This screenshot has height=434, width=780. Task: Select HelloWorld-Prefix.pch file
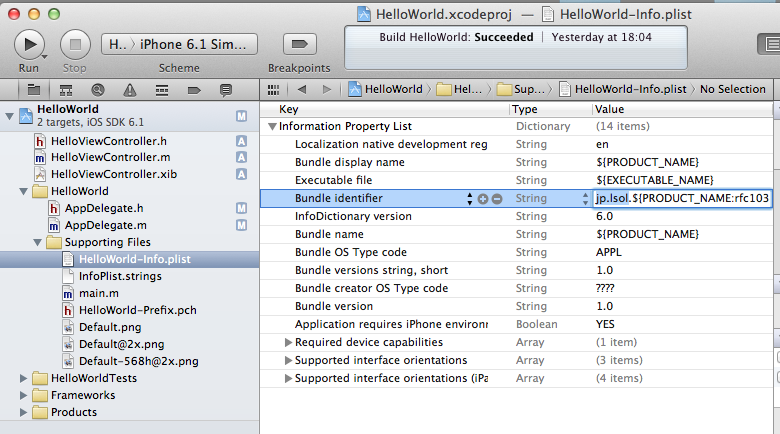tap(137, 311)
